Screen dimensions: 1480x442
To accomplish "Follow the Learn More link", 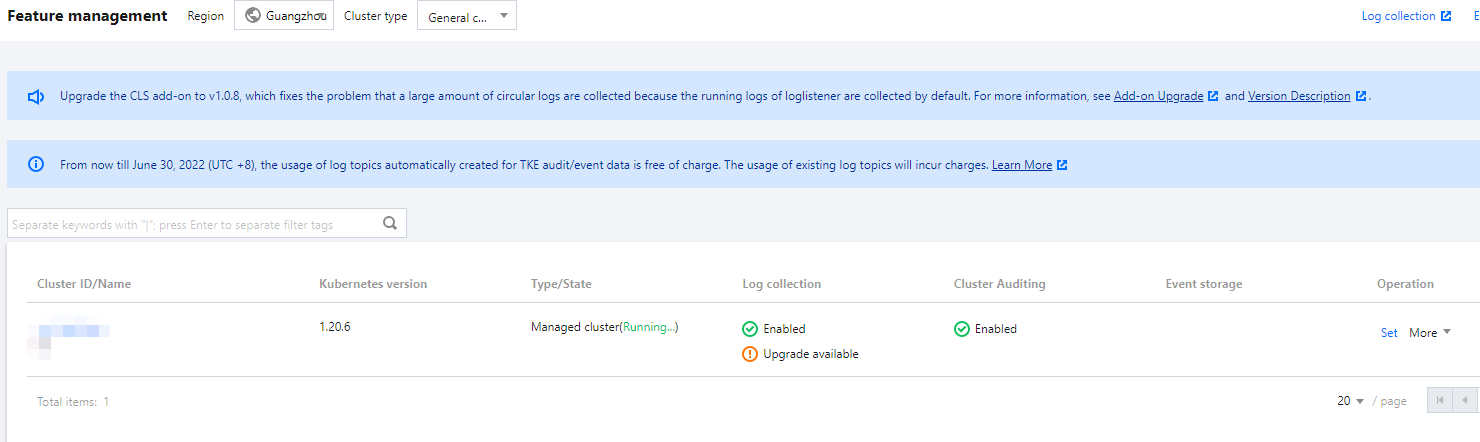I will click(1021, 165).
